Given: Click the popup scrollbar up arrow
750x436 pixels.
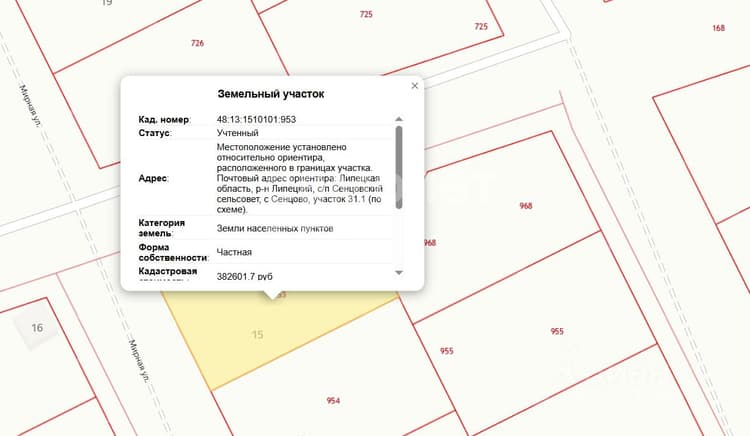Looking at the screenshot, I should tap(399, 119).
